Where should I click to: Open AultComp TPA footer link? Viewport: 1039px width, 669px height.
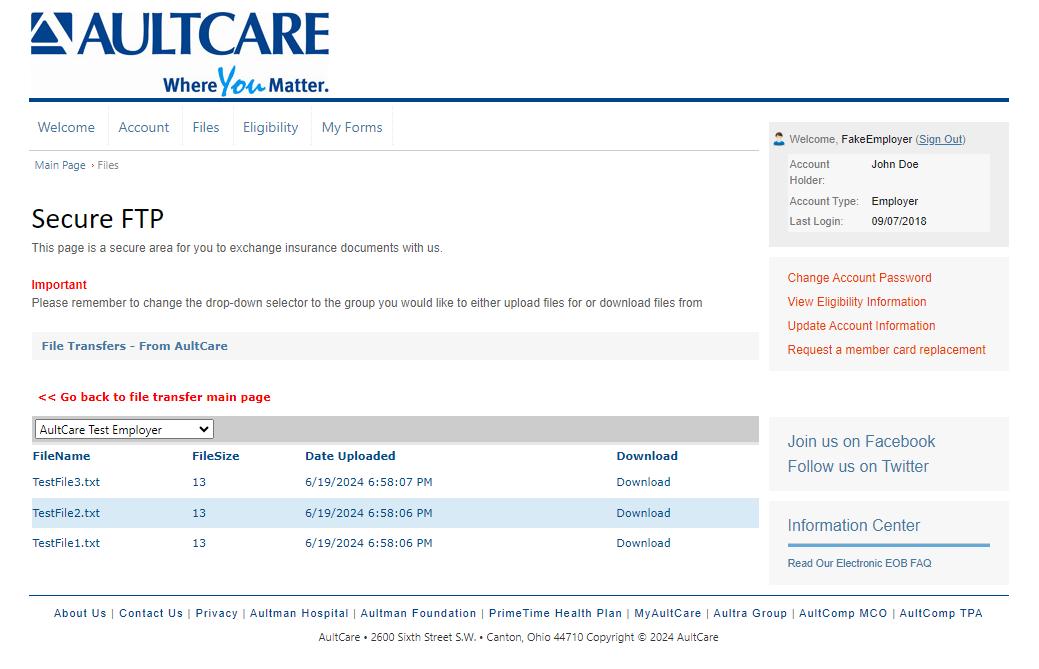pos(941,613)
